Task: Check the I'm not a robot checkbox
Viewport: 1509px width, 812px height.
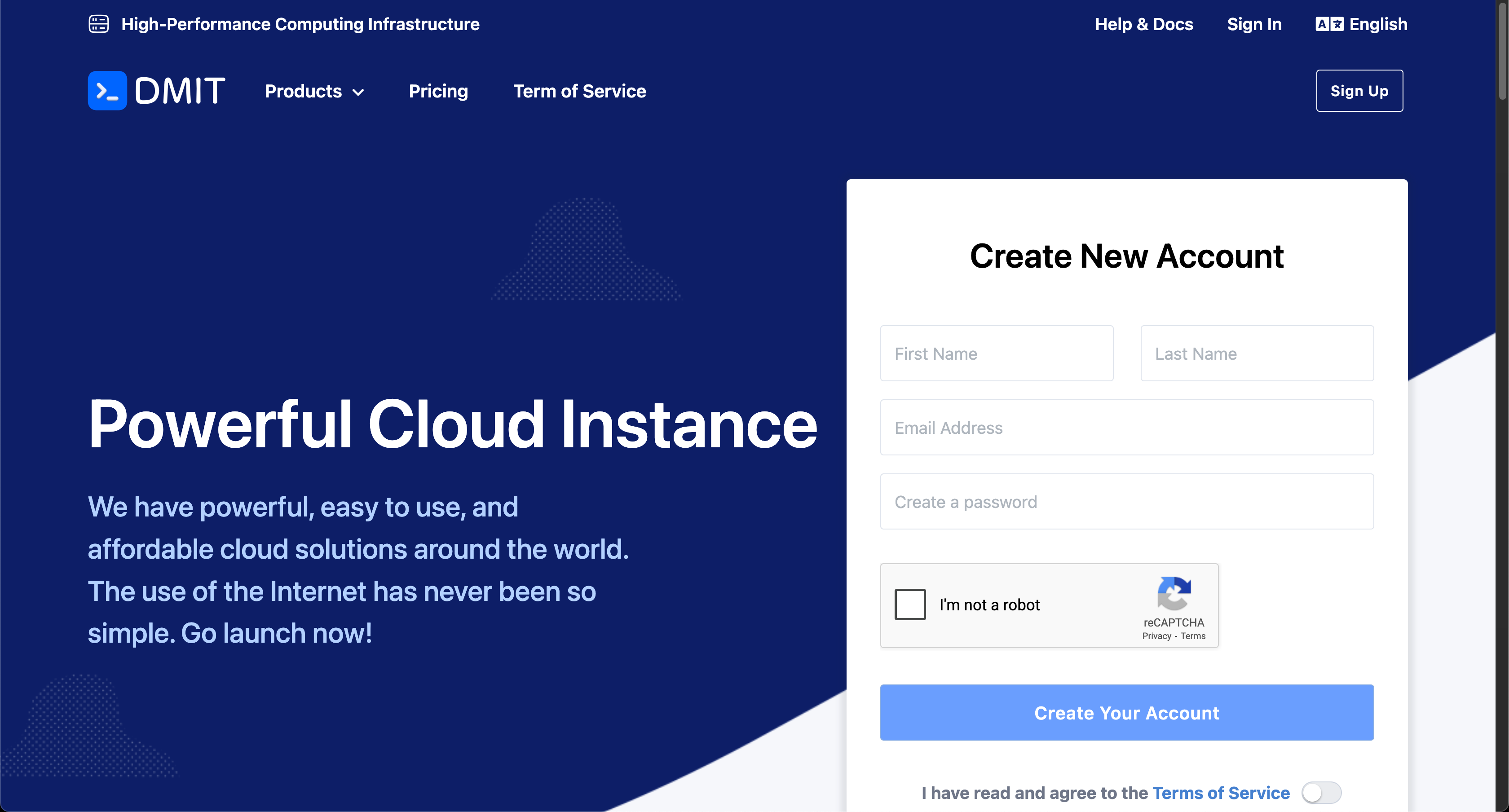Action: pyautogui.click(x=910, y=605)
